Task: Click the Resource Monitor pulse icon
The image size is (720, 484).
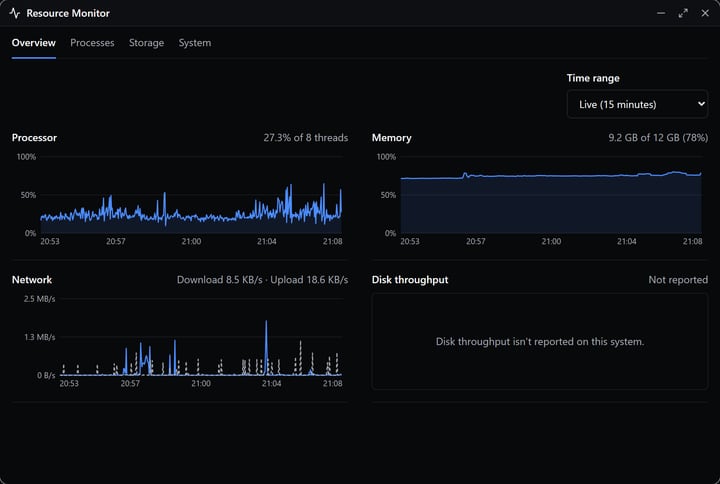Action: click(15, 13)
